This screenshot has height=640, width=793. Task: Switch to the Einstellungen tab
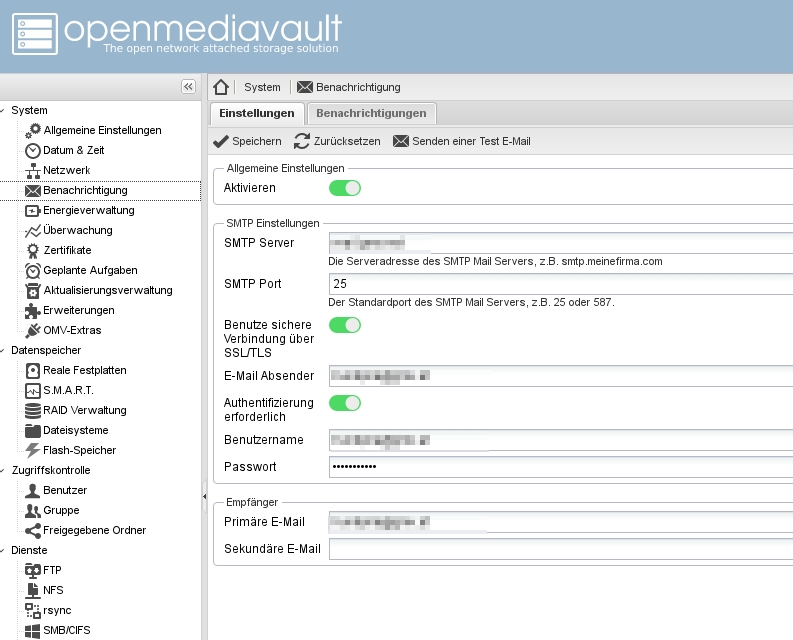(257, 113)
